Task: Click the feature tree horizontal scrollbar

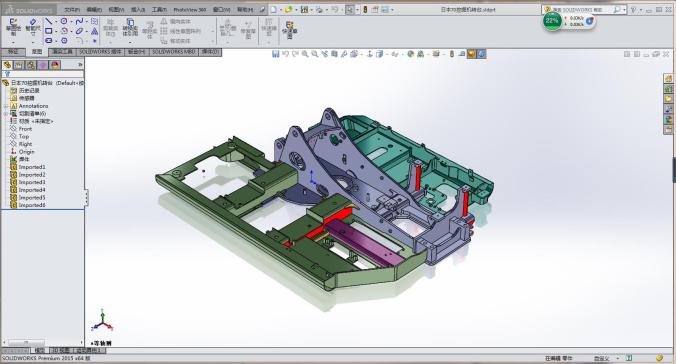Action: (26, 342)
